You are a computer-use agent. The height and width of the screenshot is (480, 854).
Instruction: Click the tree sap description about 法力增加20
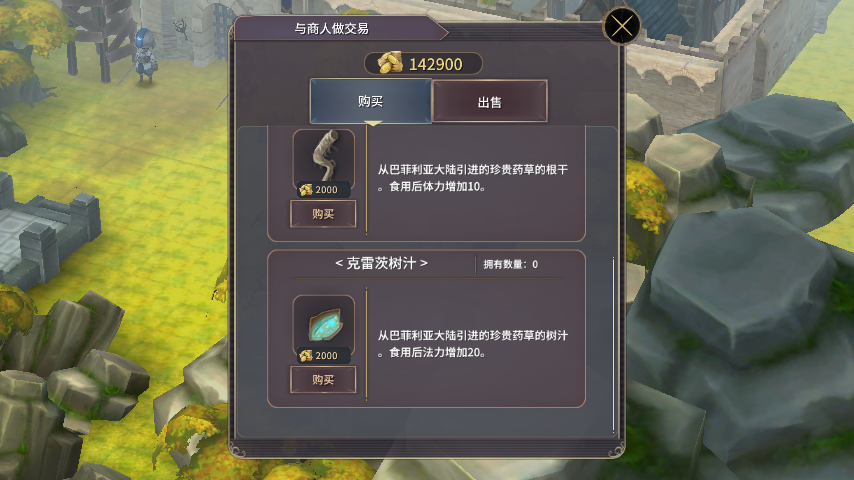coord(473,344)
